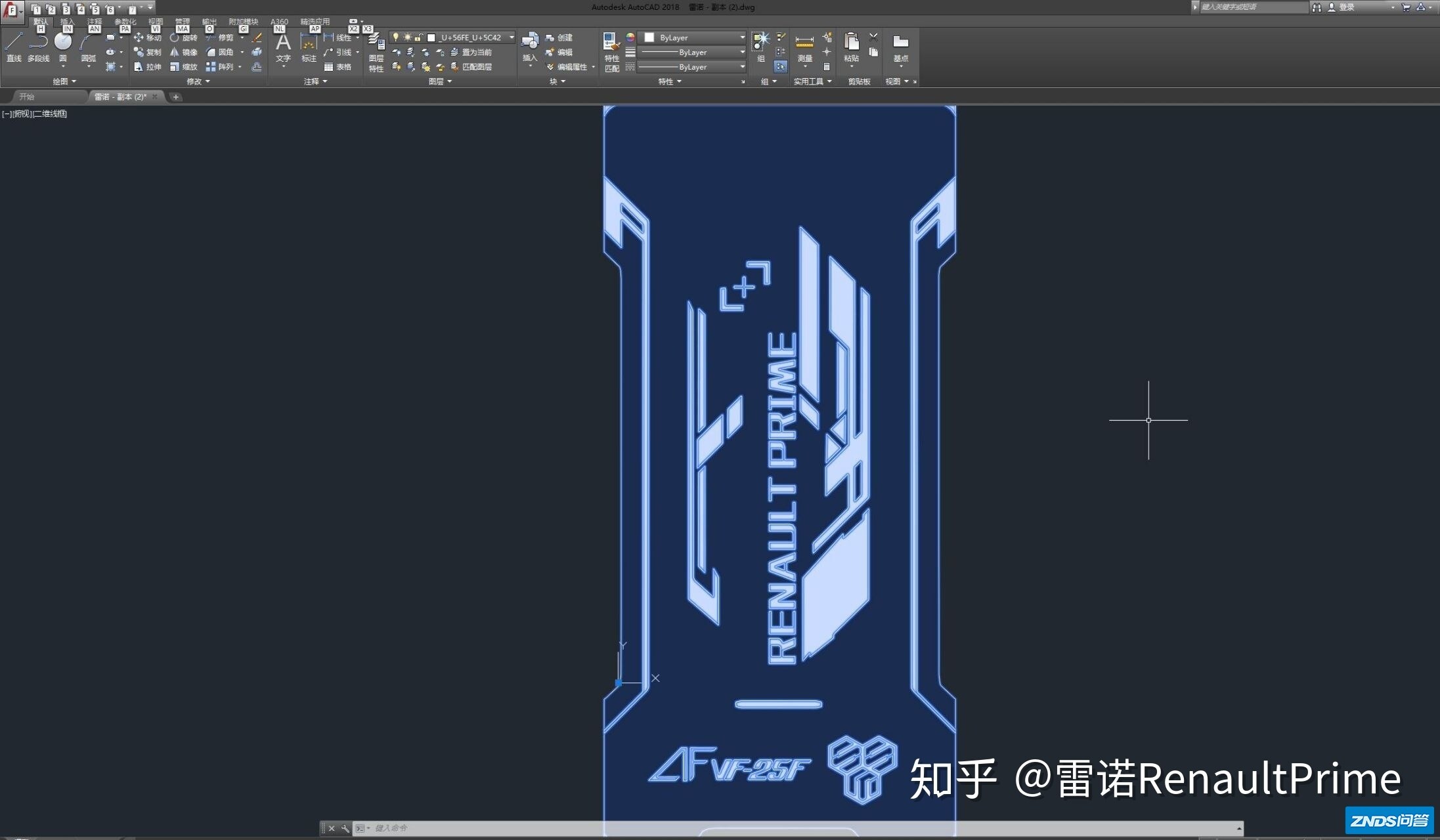
Task: Click 创建 (Create block) button
Action: click(x=559, y=37)
